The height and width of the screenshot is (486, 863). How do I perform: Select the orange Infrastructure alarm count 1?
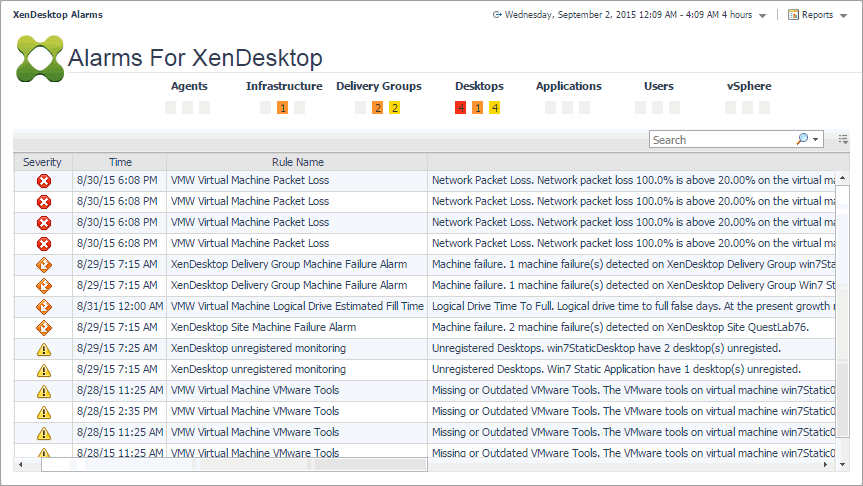[282, 108]
